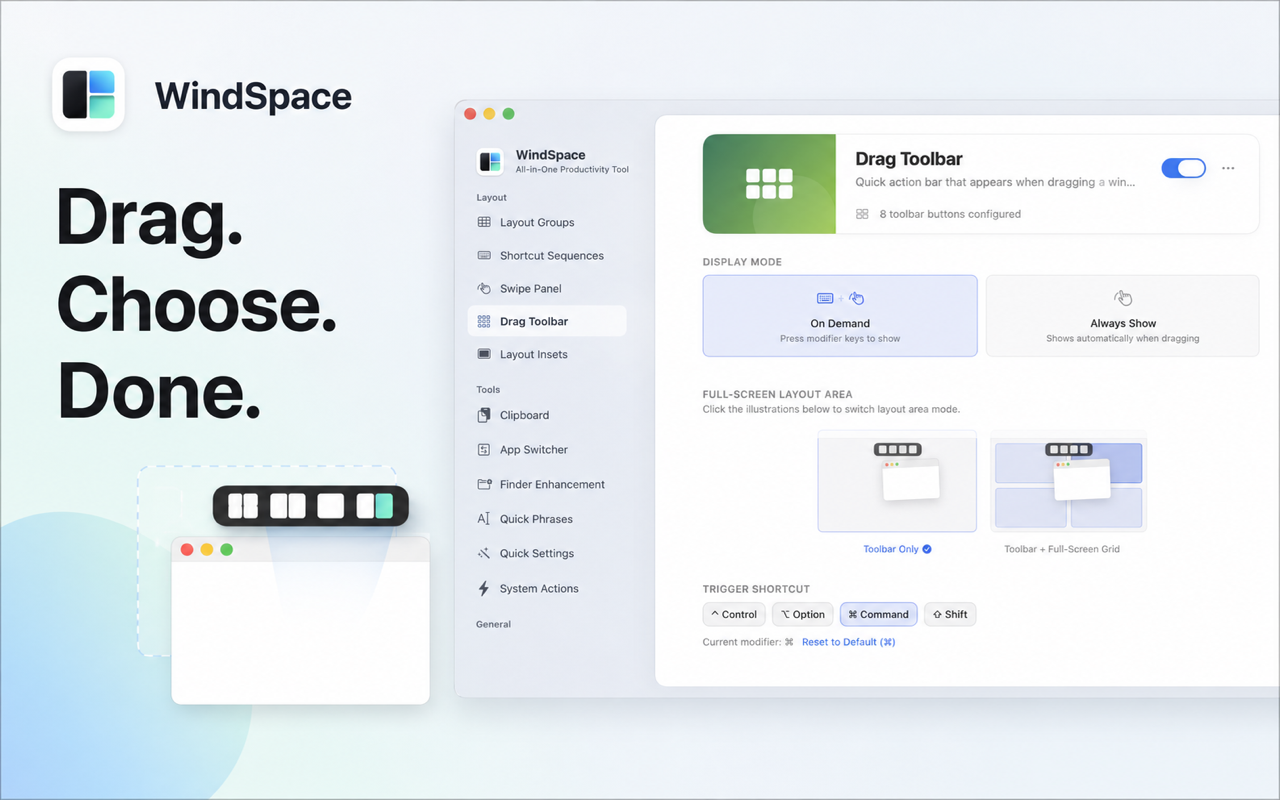The image size is (1280, 800).
Task: Open Quick Settings in the sidebar
Action: [547, 553]
